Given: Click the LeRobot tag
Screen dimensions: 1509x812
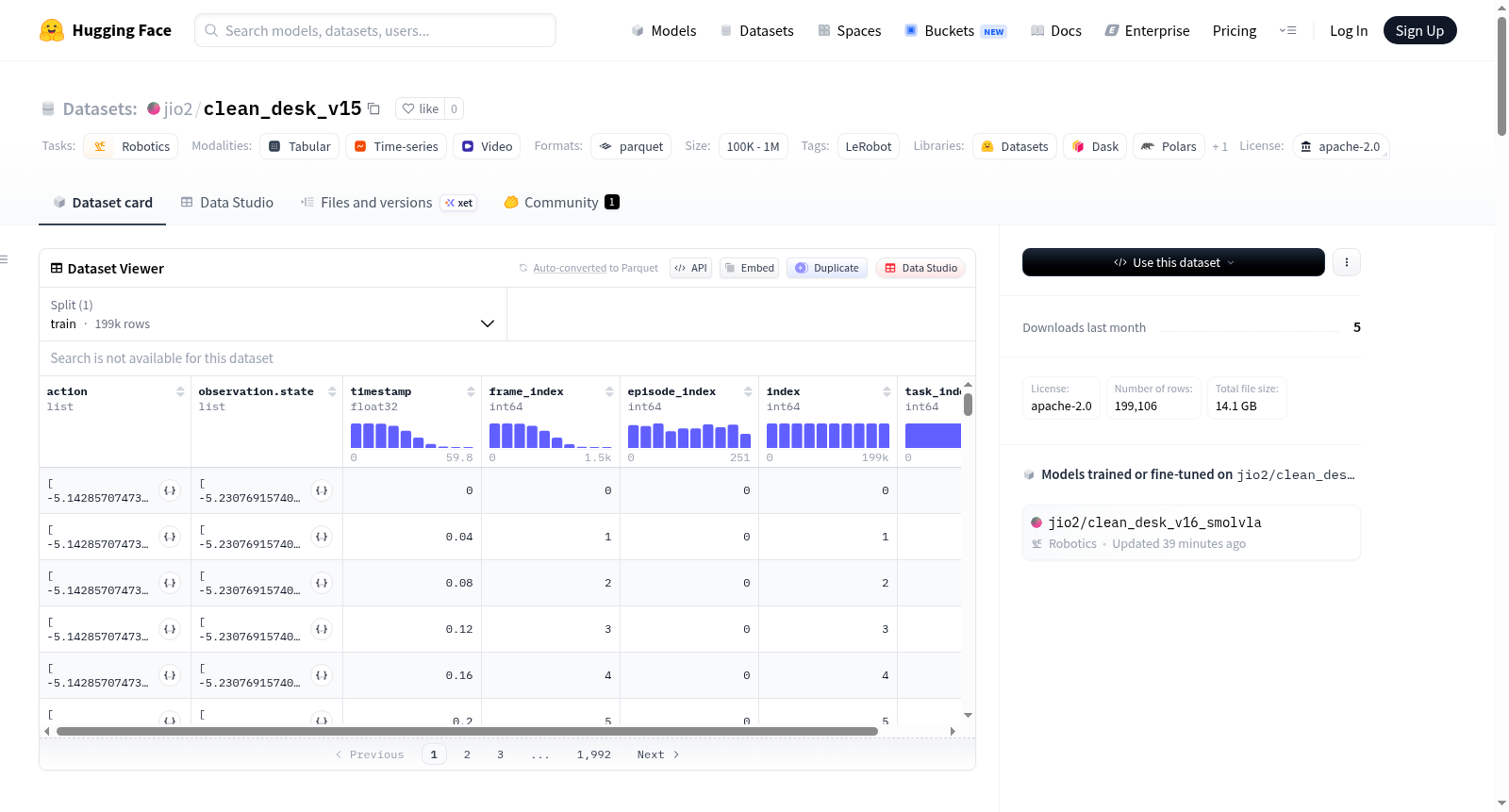Looking at the screenshot, I should 869,146.
